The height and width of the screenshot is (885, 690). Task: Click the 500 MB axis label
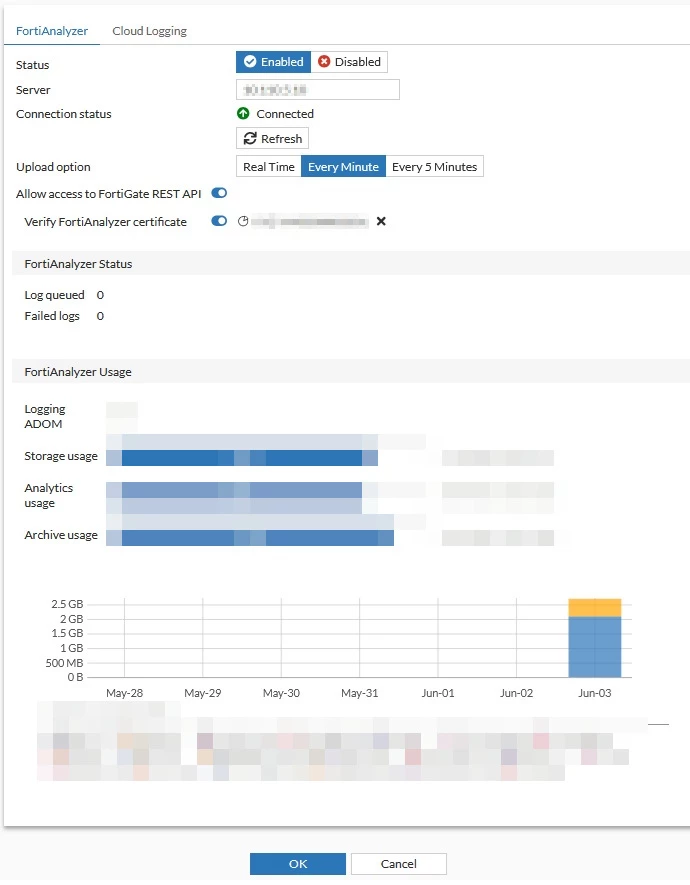pos(64,663)
